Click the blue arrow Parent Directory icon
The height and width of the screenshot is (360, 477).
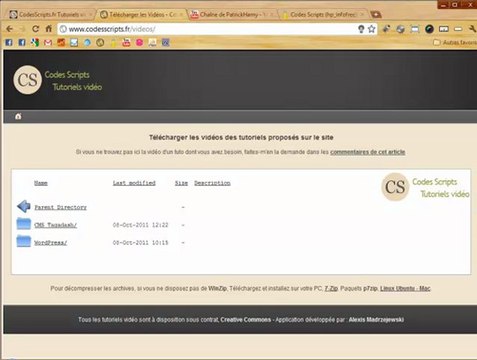coord(24,206)
